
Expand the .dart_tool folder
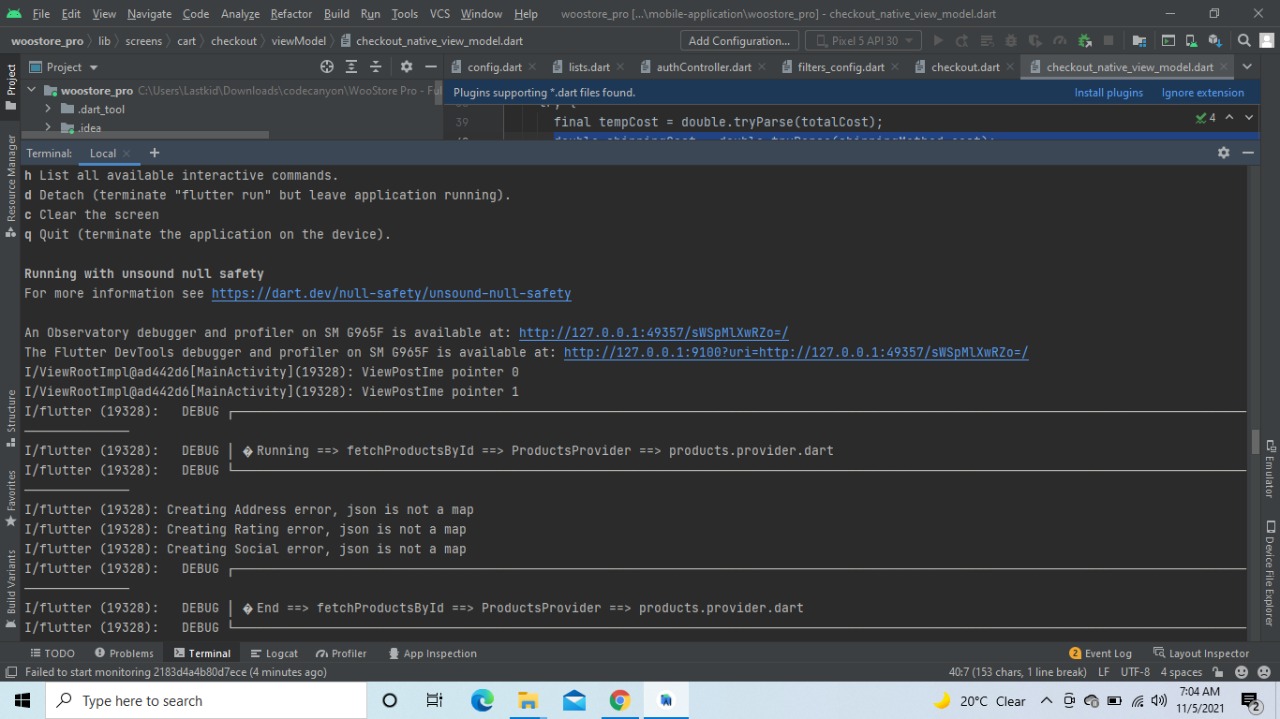coord(47,109)
